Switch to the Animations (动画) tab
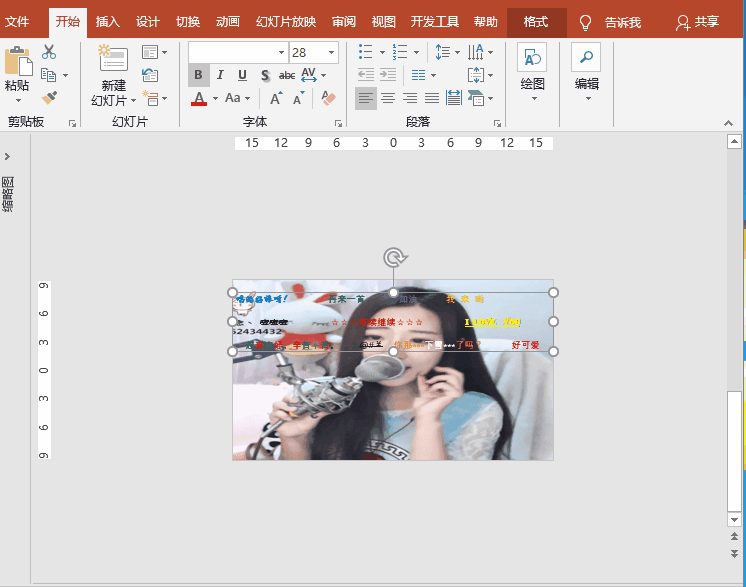 coord(228,22)
